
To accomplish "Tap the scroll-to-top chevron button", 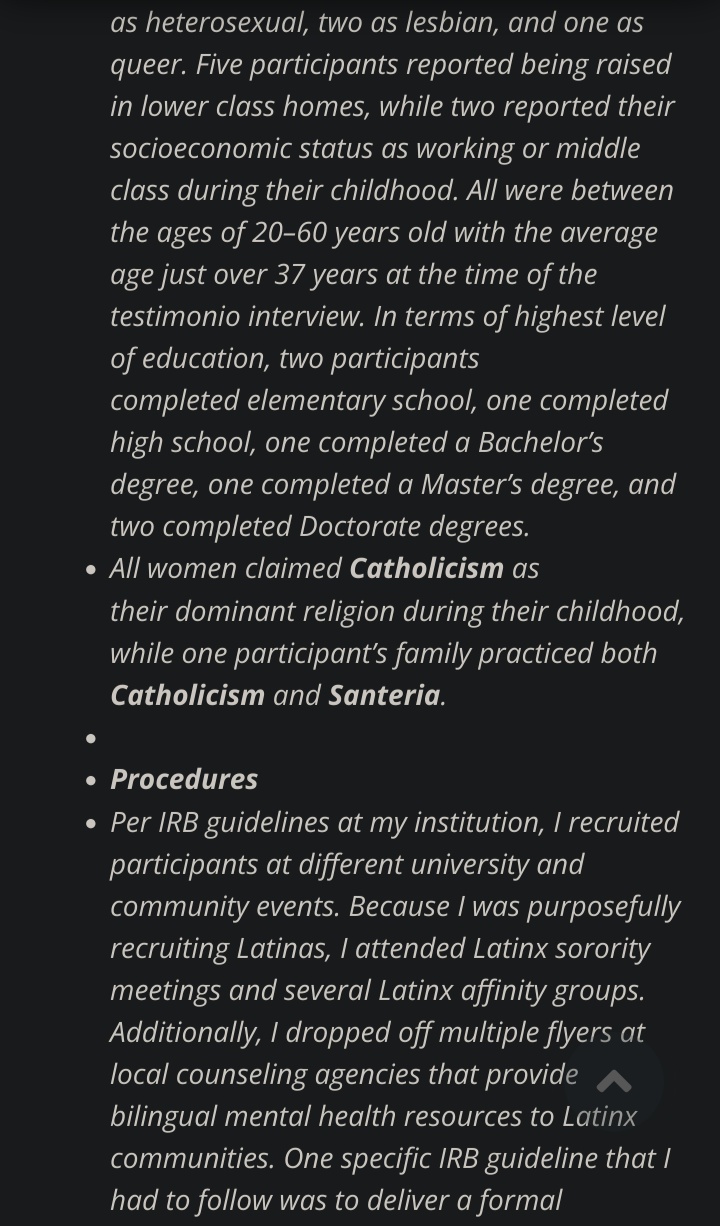I will pos(614,1081).
